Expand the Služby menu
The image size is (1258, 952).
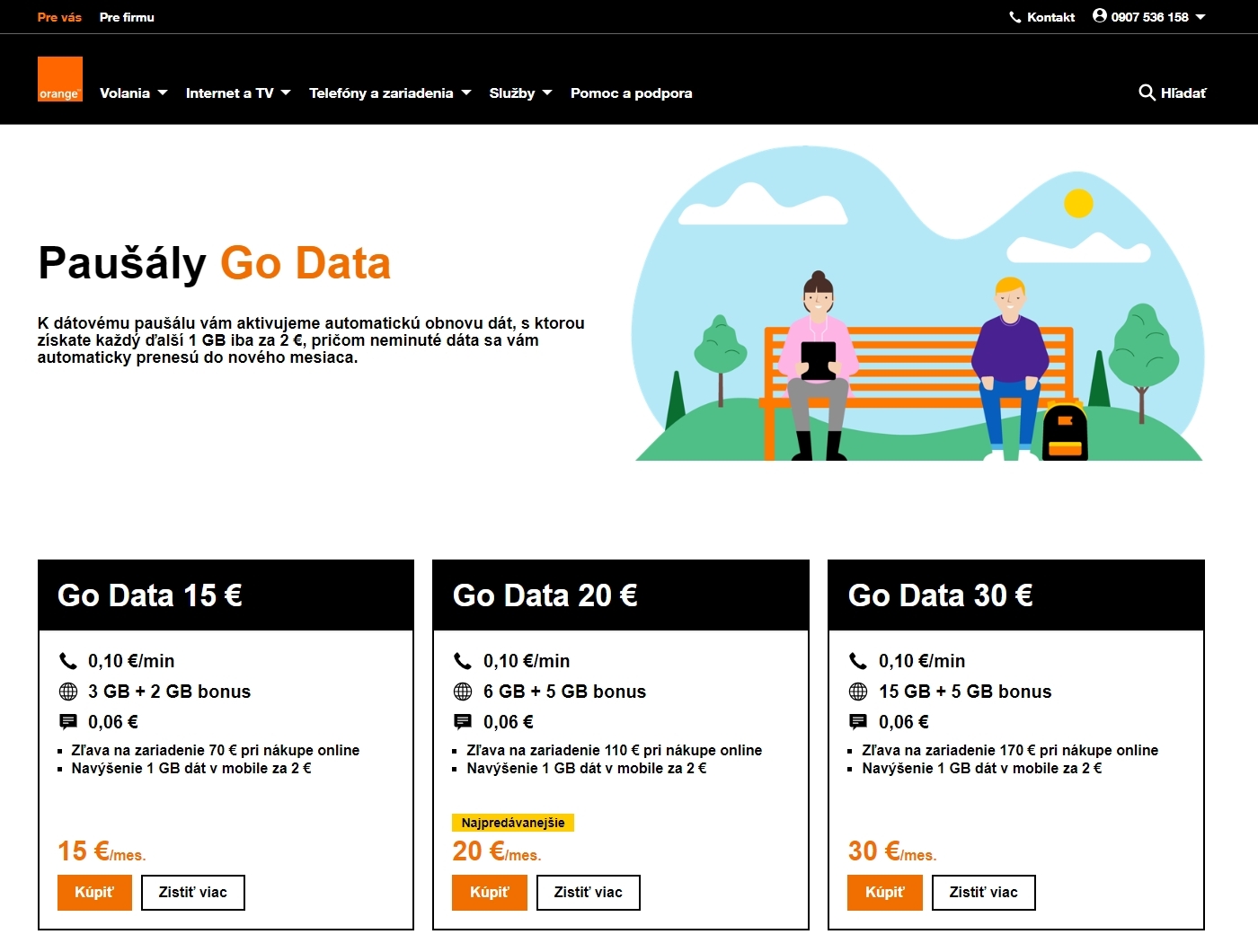(x=520, y=93)
